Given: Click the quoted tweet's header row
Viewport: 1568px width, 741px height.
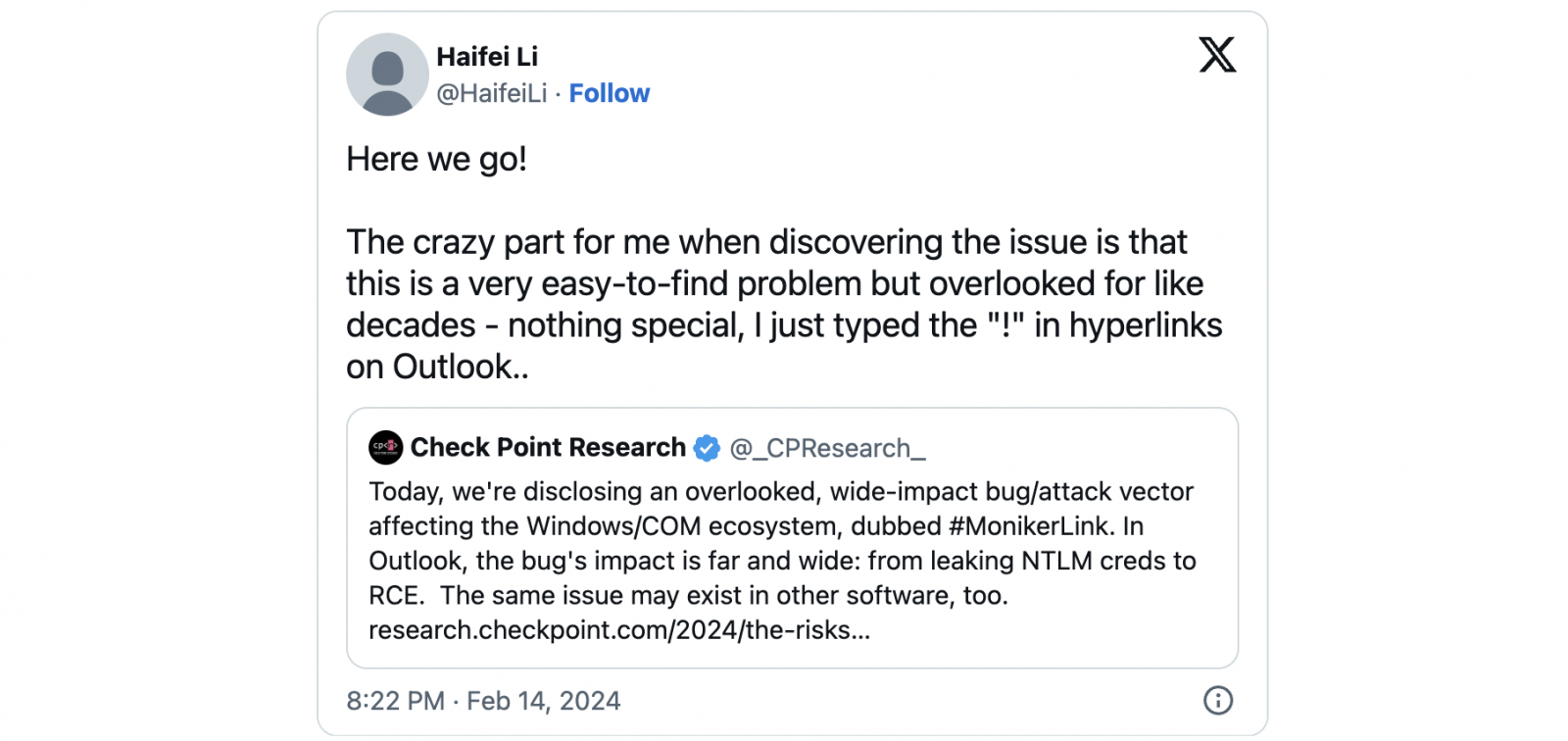Looking at the screenshot, I should click(x=647, y=447).
